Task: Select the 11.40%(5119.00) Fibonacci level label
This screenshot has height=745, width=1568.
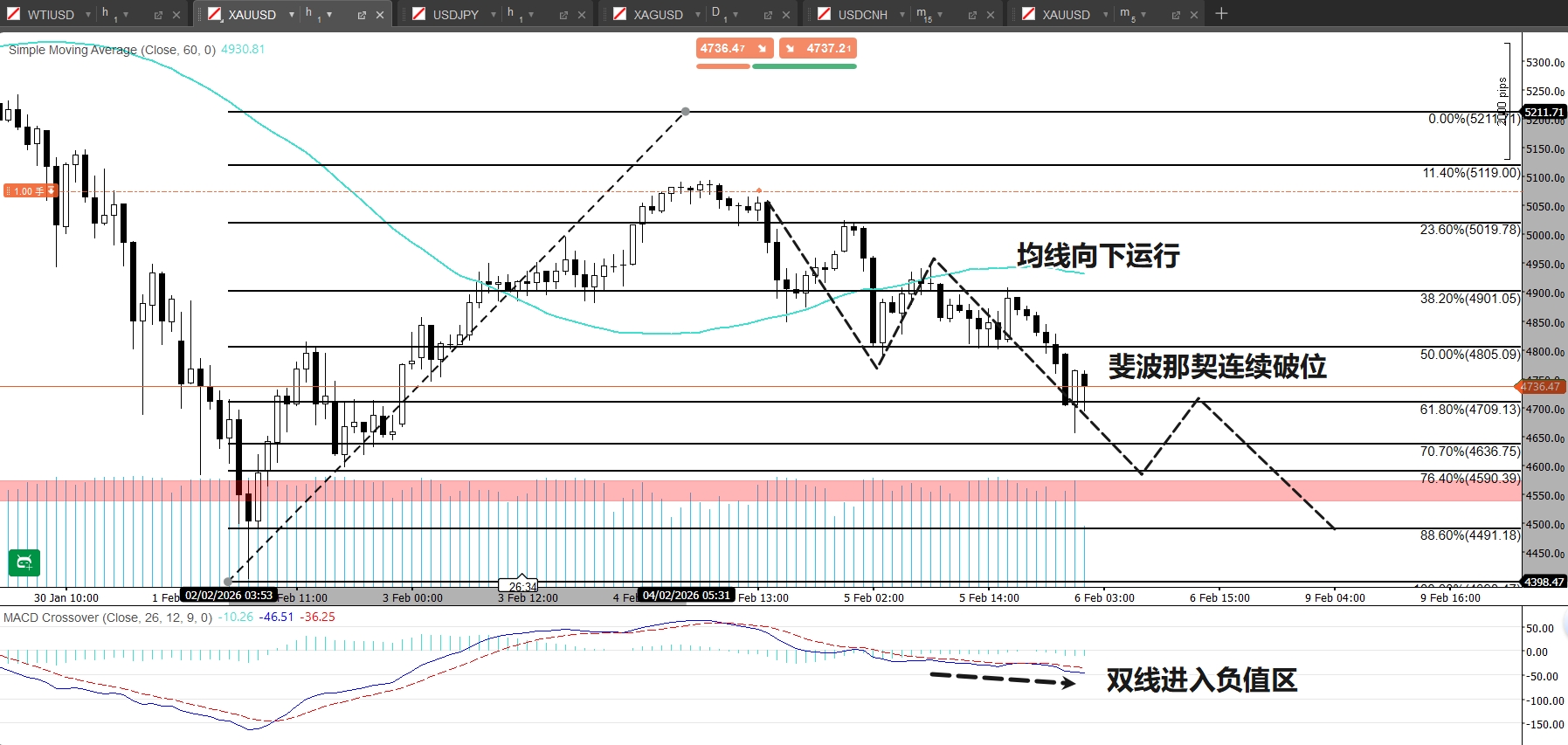Action: (x=1471, y=173)
